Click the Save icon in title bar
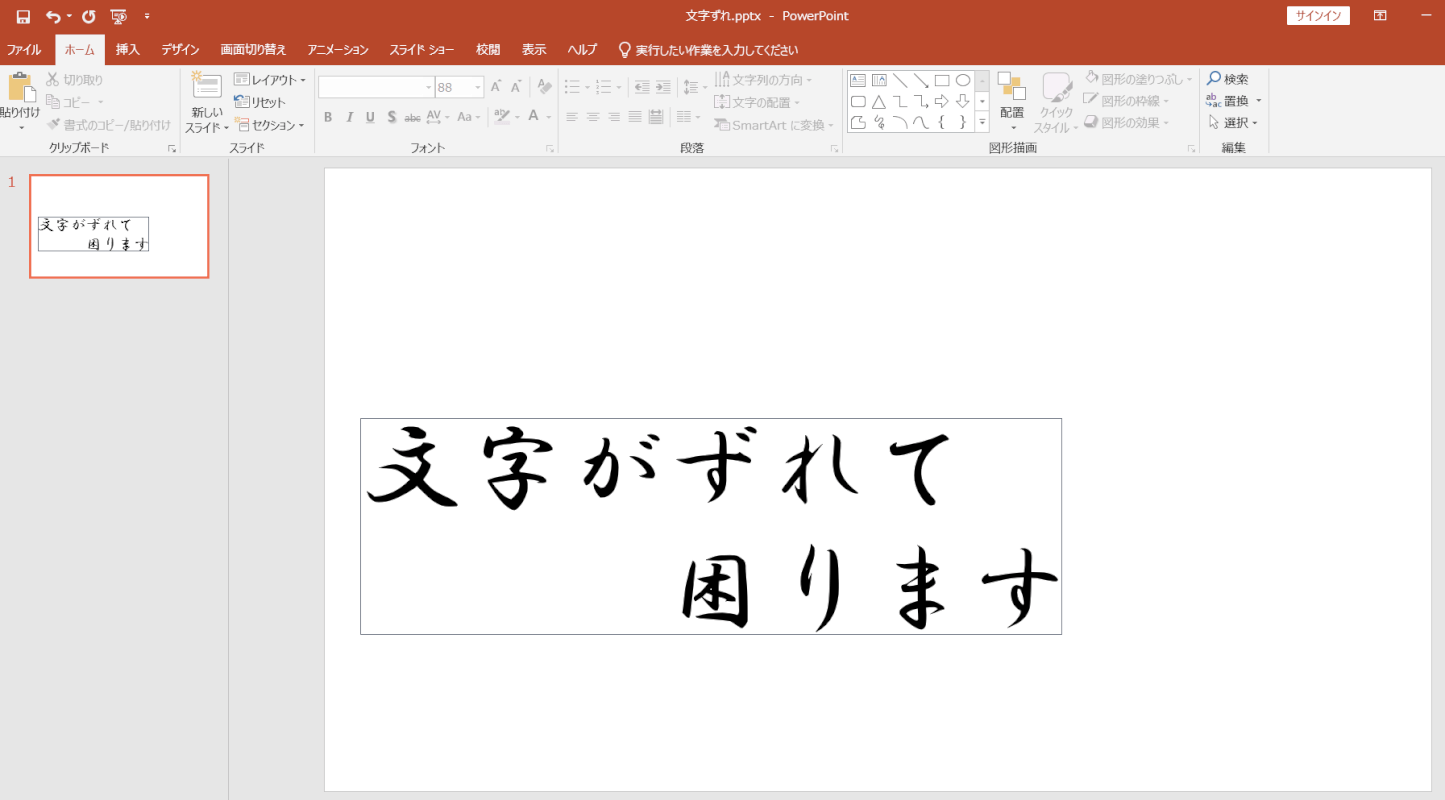The image size is (1445, 800). [x=23, y=16]
